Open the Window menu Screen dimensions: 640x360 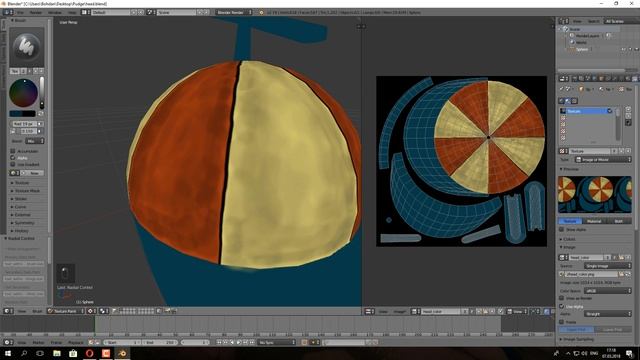(x=55, y=12)
